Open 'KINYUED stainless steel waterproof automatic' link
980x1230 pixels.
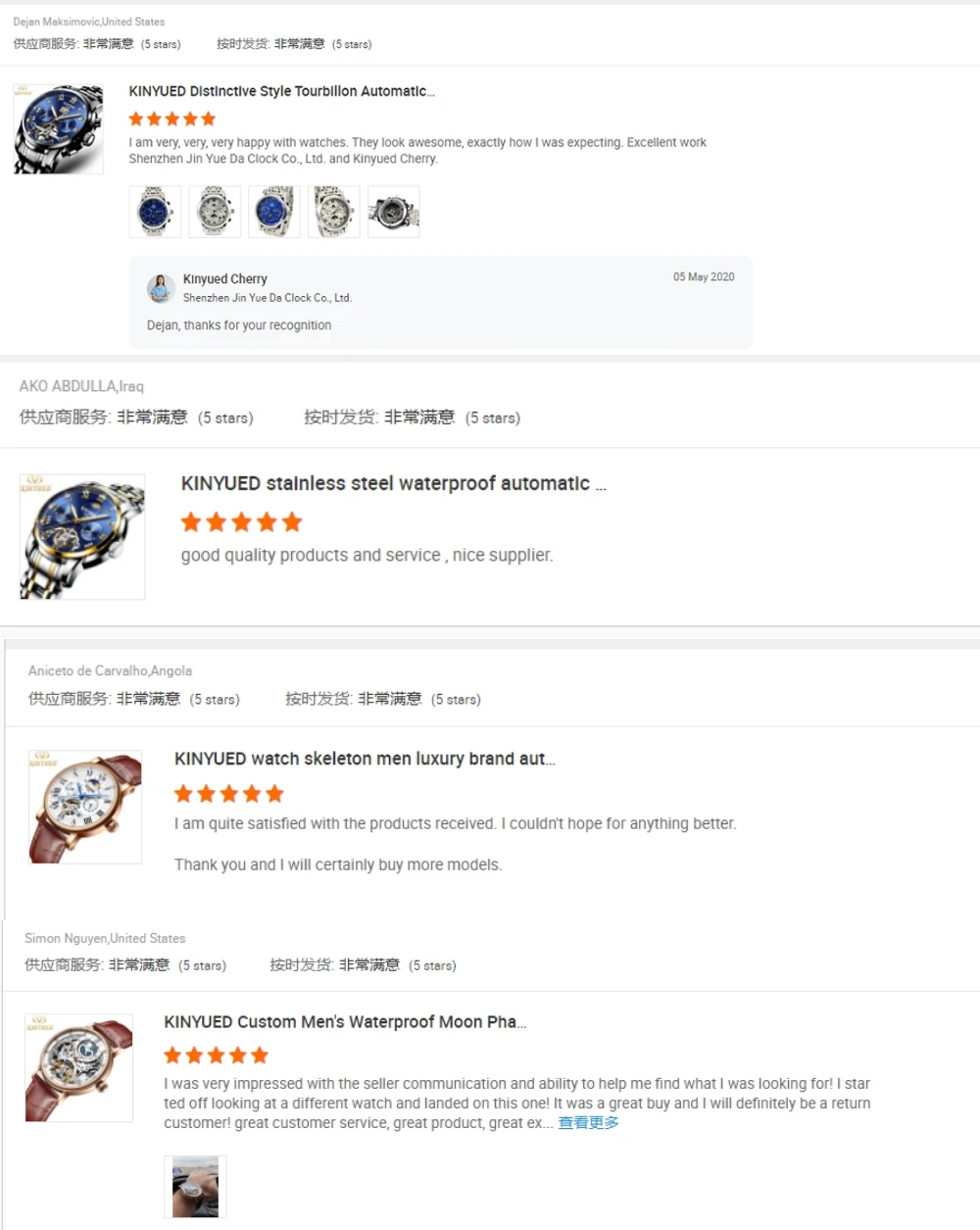392,484
